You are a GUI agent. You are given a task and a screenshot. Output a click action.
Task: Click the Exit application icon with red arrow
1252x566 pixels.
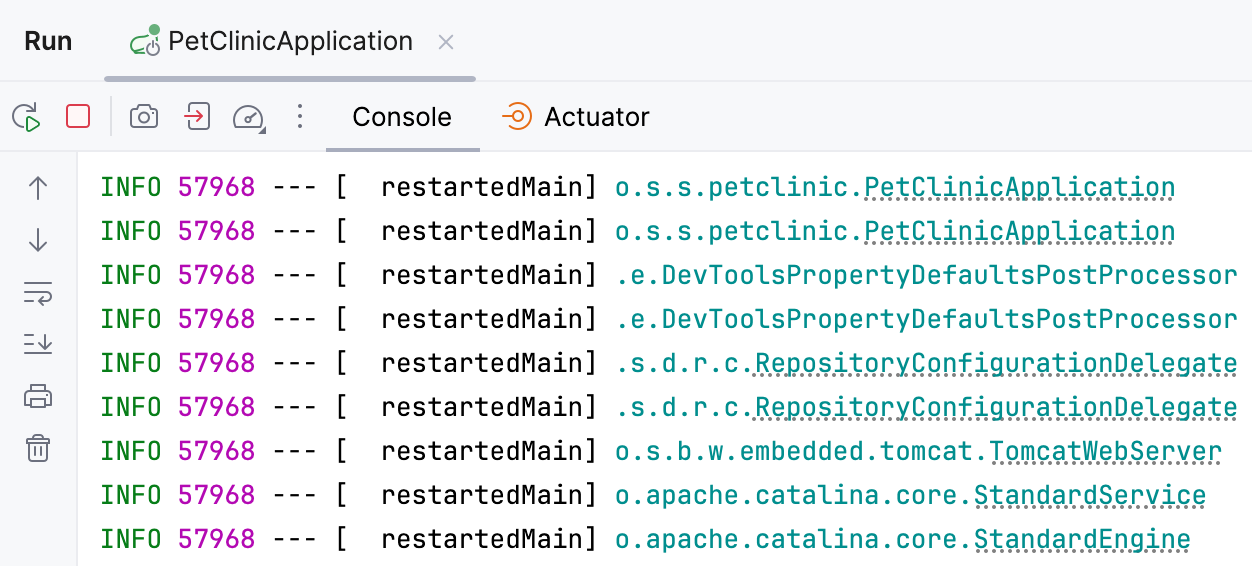(196, 117)
